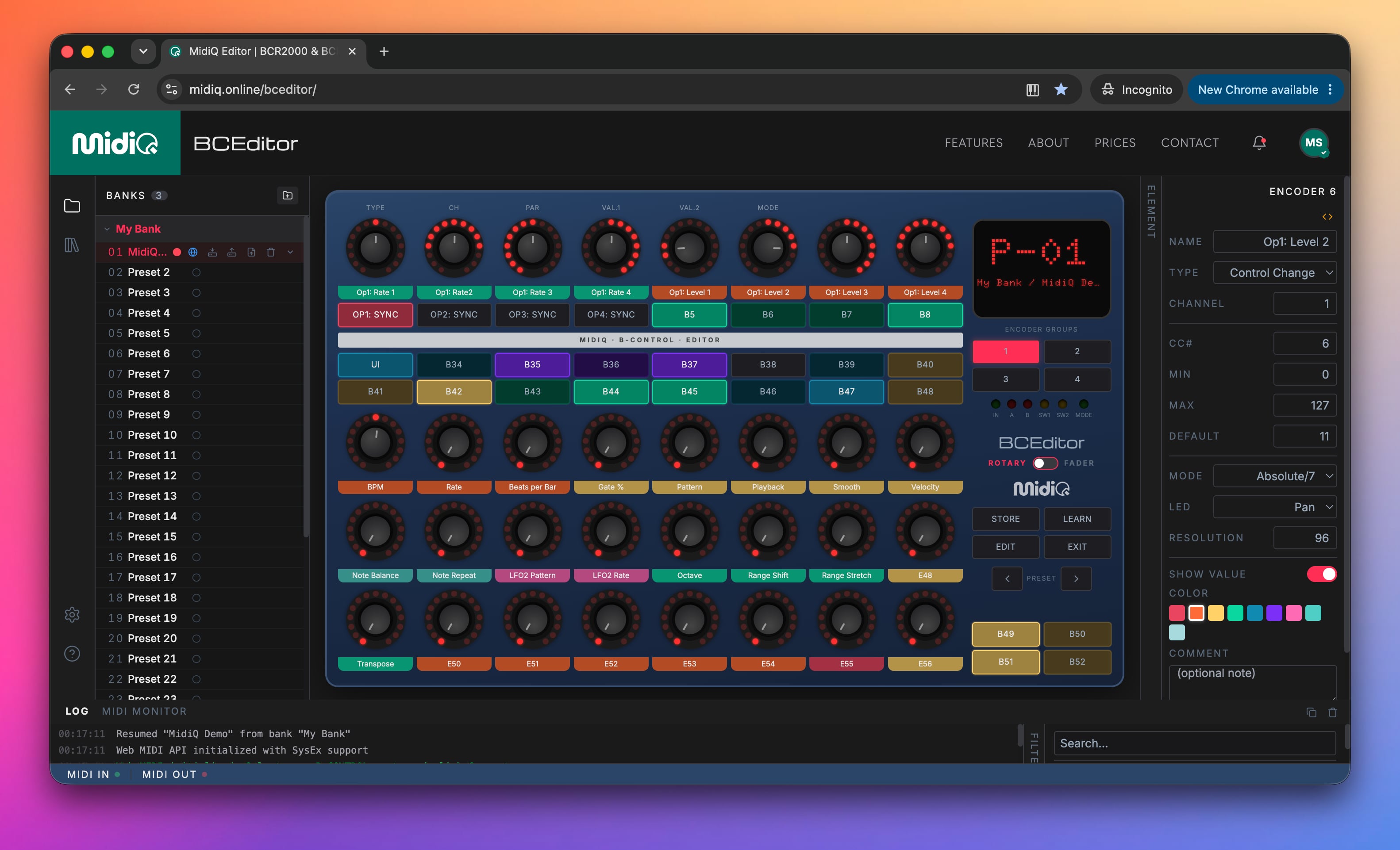1400x850 pixels.
Task: Pick the purple color swatch
Action: [1274, 613]
